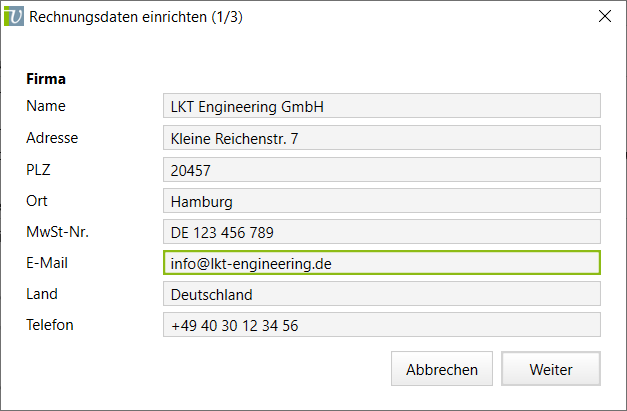Screen dimensions: 627x411
Task: Click the E-Mail label
Action: click(x=47, y=263)
